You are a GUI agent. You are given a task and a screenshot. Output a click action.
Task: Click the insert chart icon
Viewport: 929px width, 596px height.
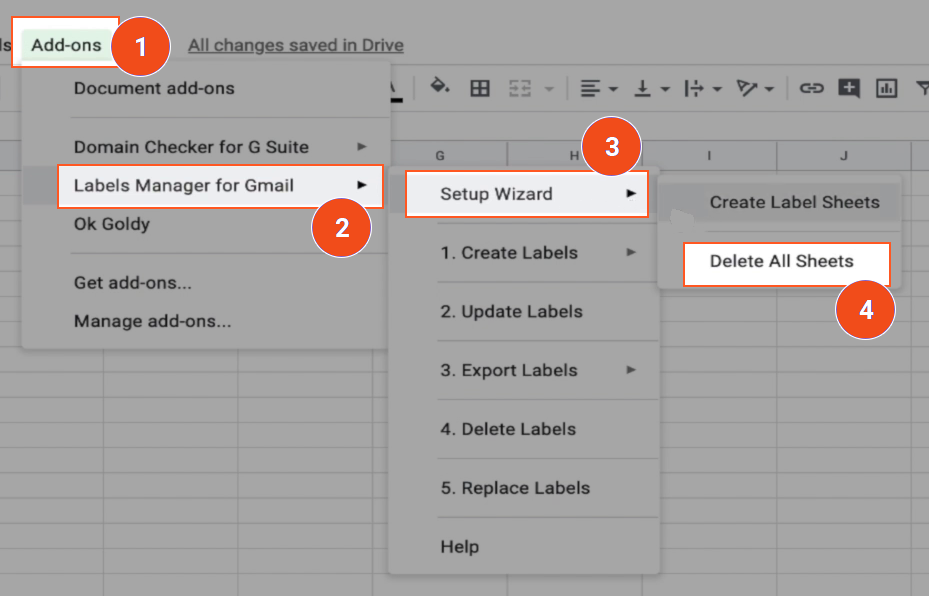[886, 89]
